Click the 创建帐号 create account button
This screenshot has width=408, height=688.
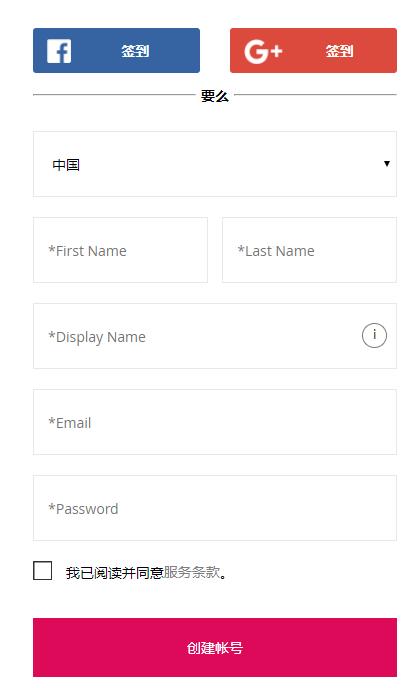[x=215, y=648]
